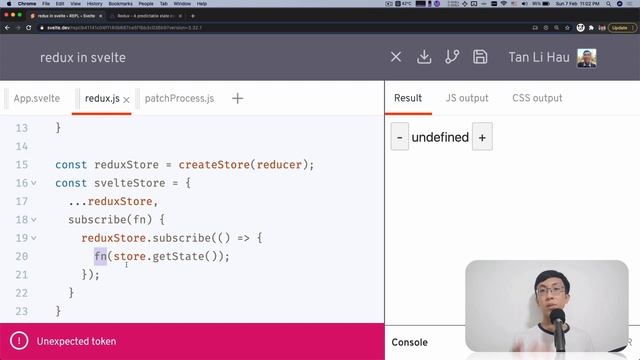Screen dimensions: 640x360
Task: Download the REPL as zip
Action: coord(424,57)
